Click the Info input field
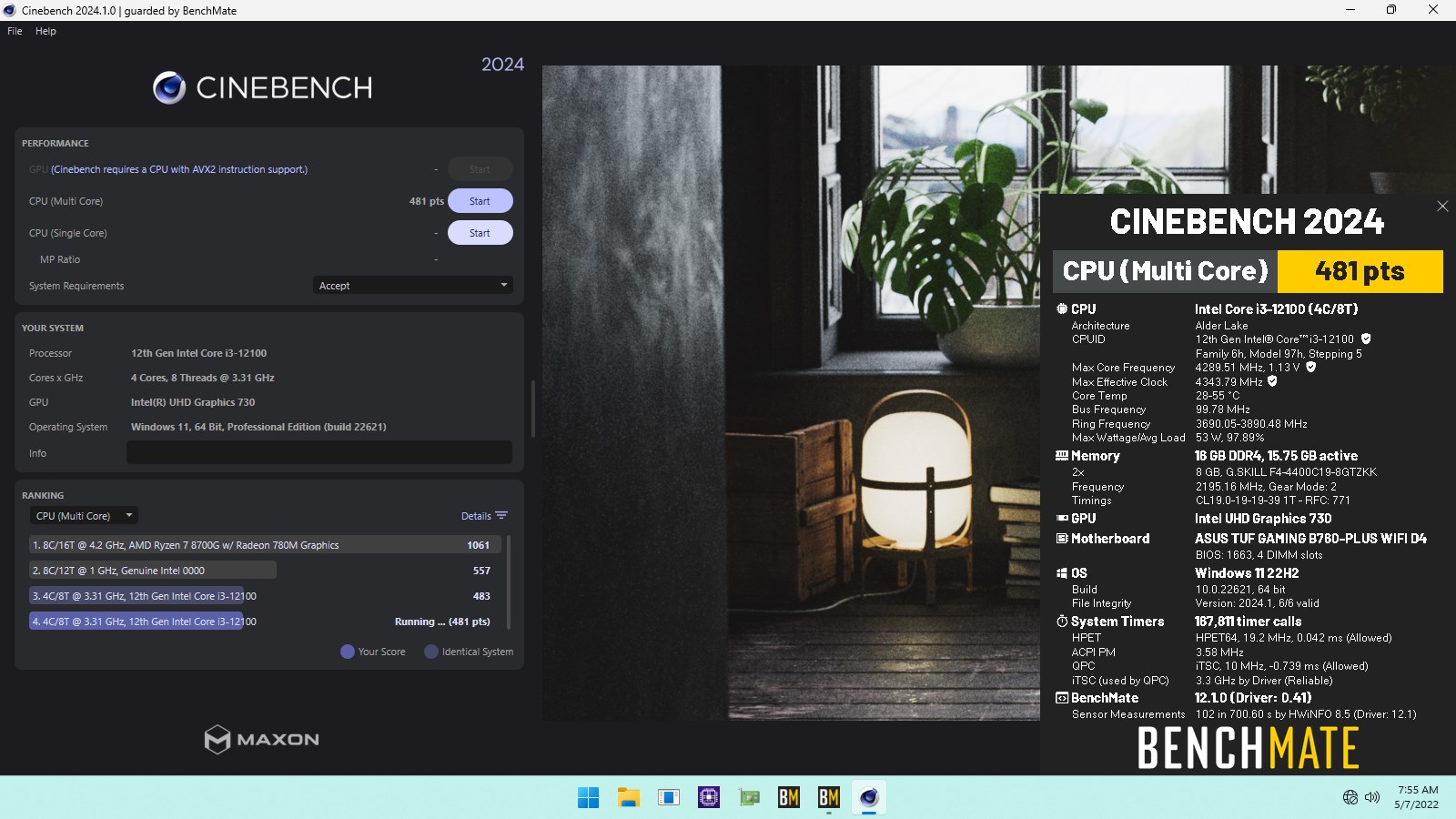The width and height of the screenshot is (1456, 819). (x=319, y=452)
